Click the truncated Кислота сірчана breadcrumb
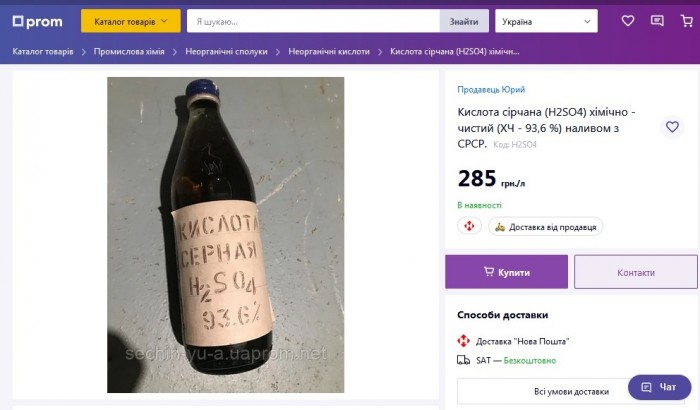The width and height of the screenshot is (700, 410). (454, 51)
